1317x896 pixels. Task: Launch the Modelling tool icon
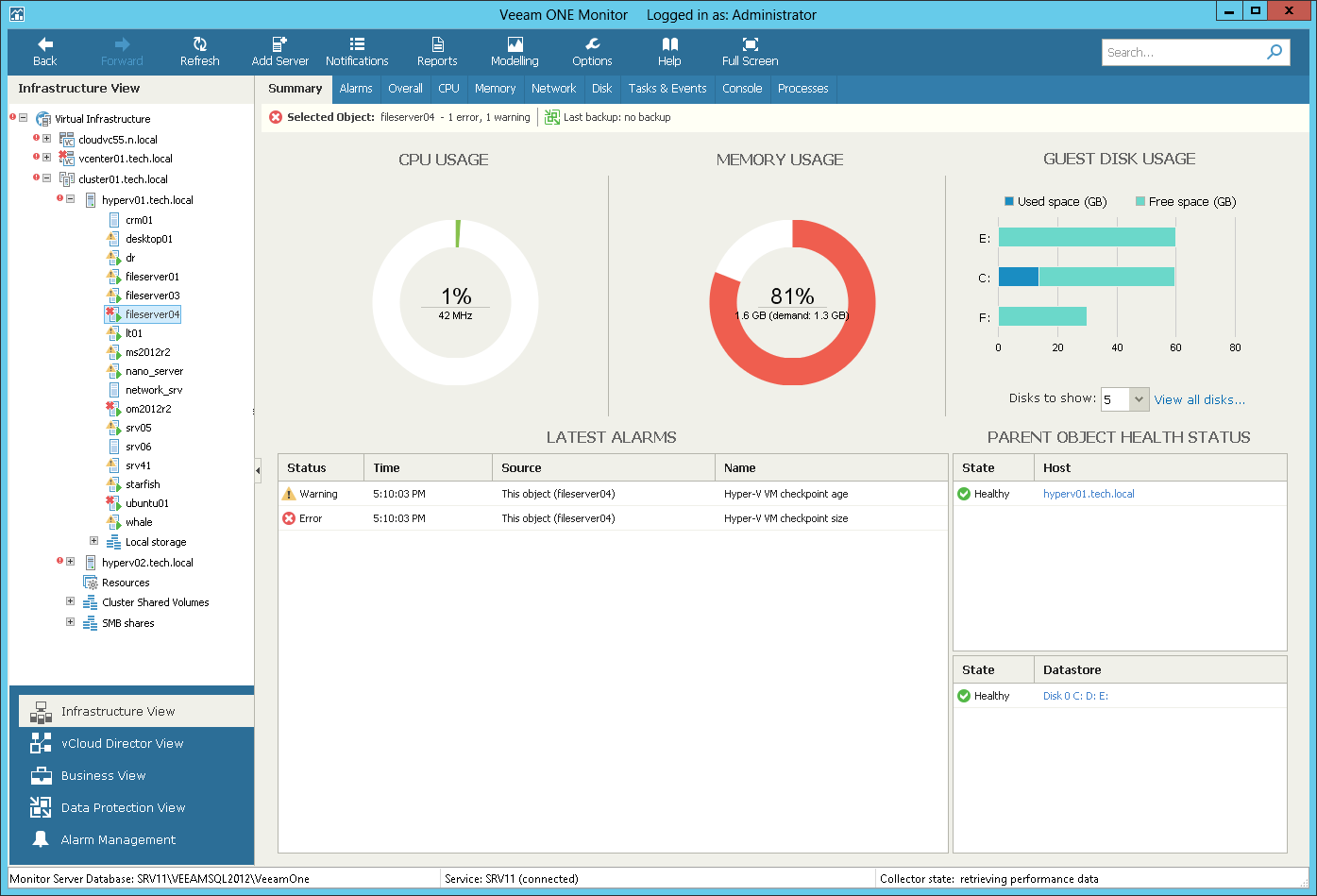click(515, 44)
